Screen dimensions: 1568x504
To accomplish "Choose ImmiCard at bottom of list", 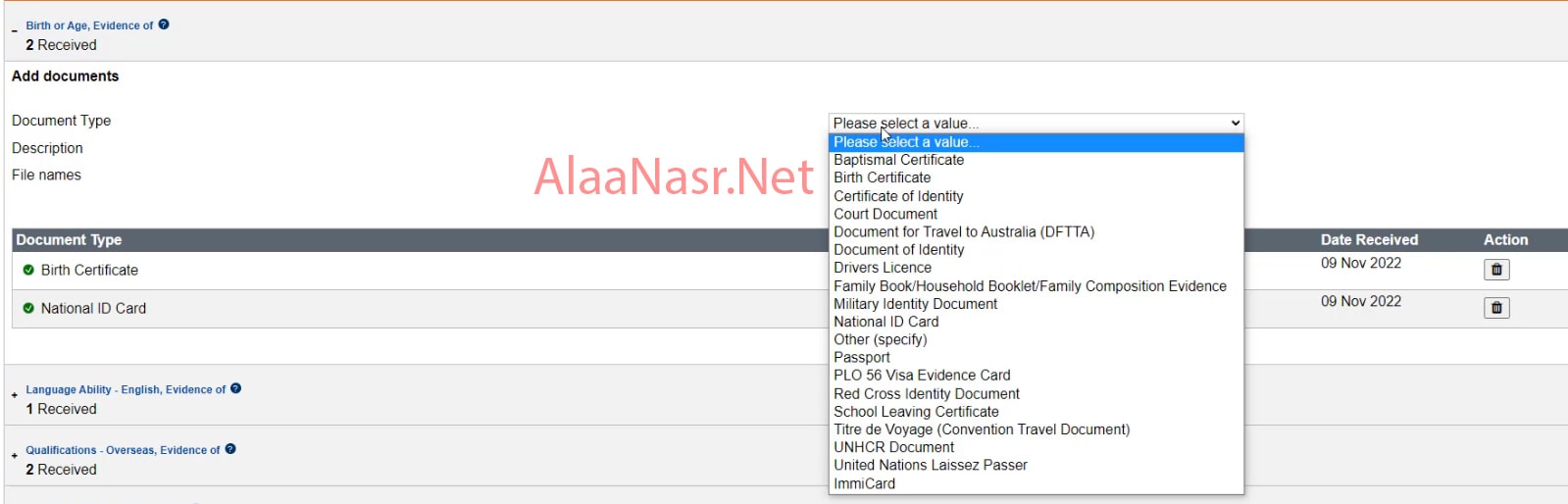I will 864,483.
